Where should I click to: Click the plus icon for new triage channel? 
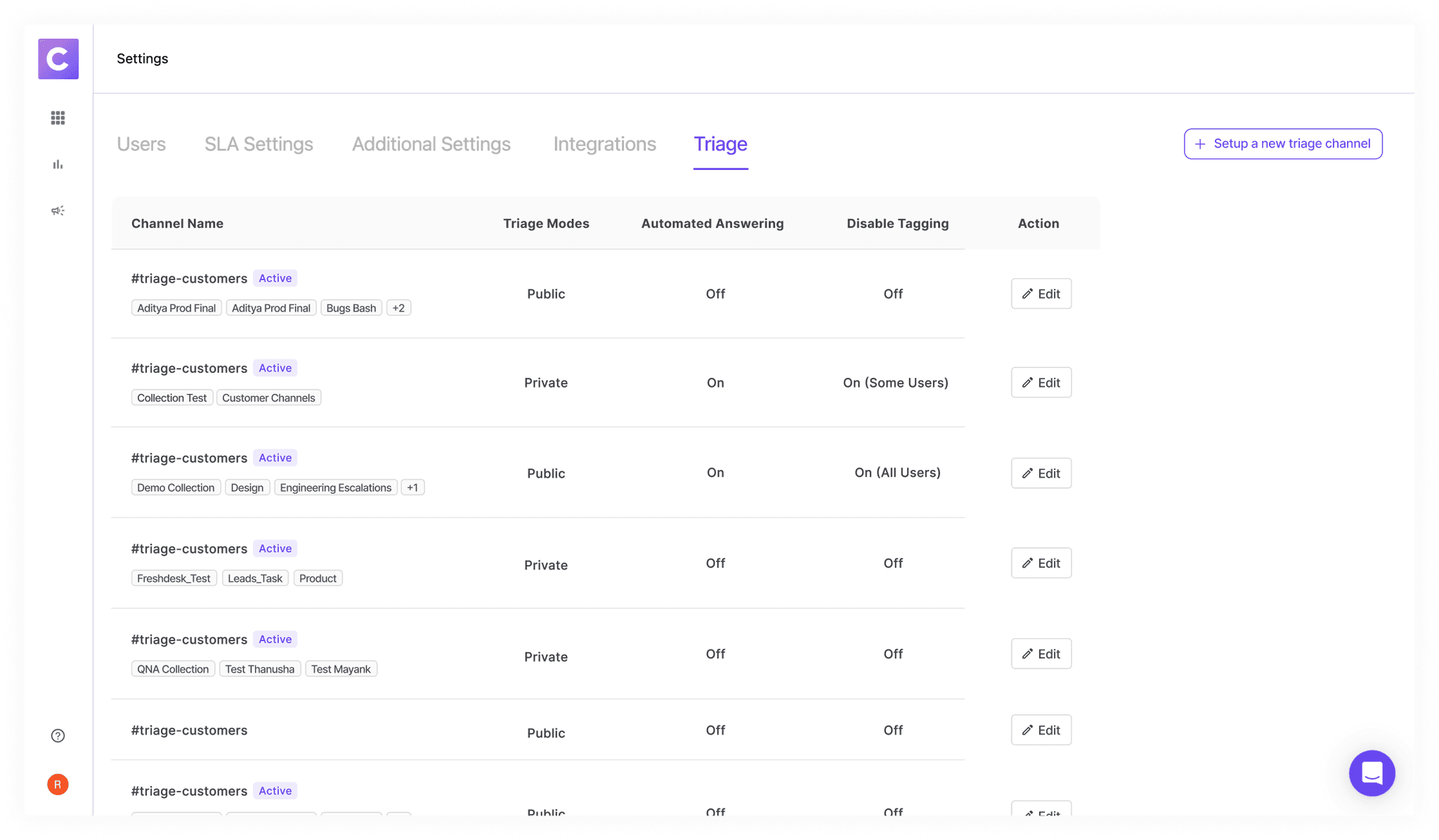(x=1200, y=144)
